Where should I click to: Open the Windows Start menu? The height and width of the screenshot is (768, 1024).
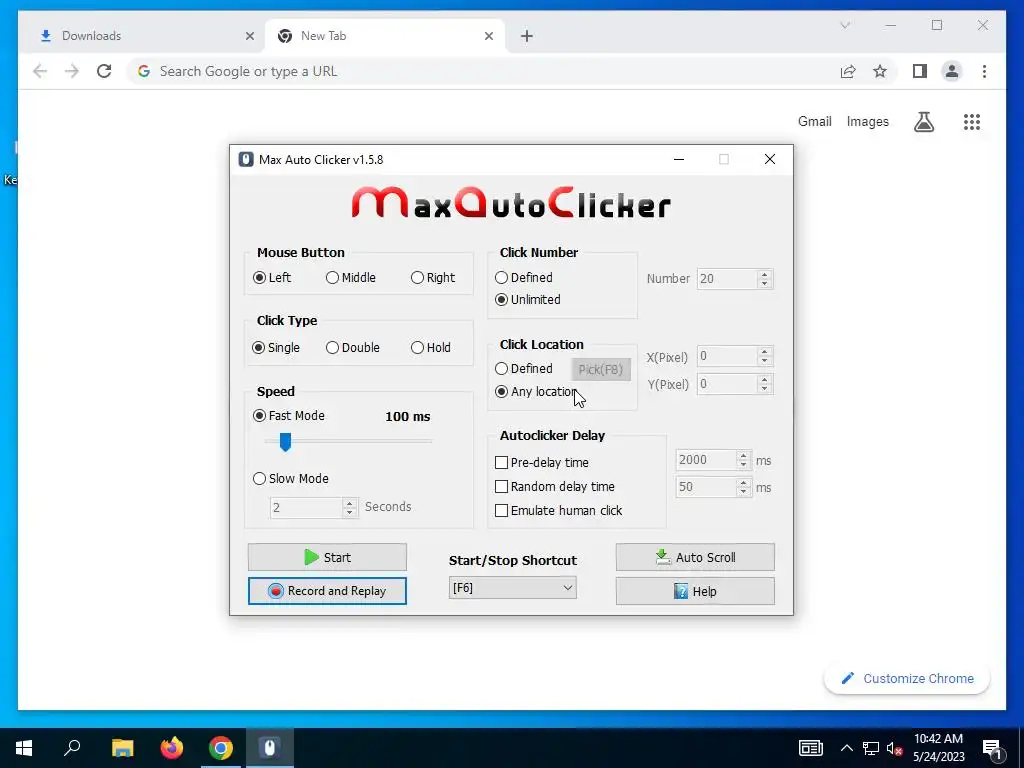(x=24, y=748)
